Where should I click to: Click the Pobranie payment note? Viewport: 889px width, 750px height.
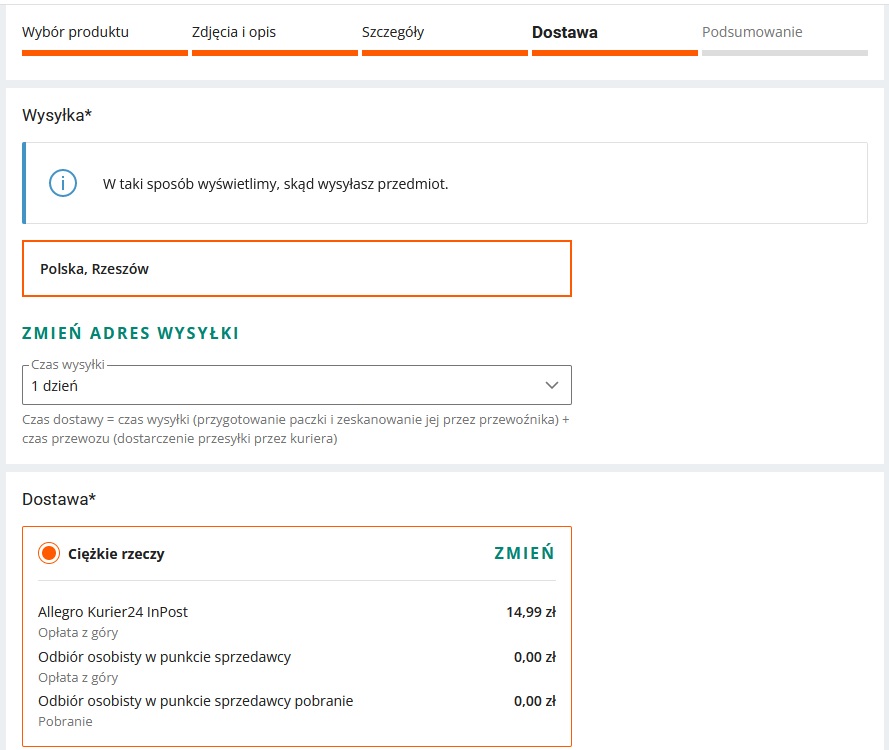[x=66, y=721]
